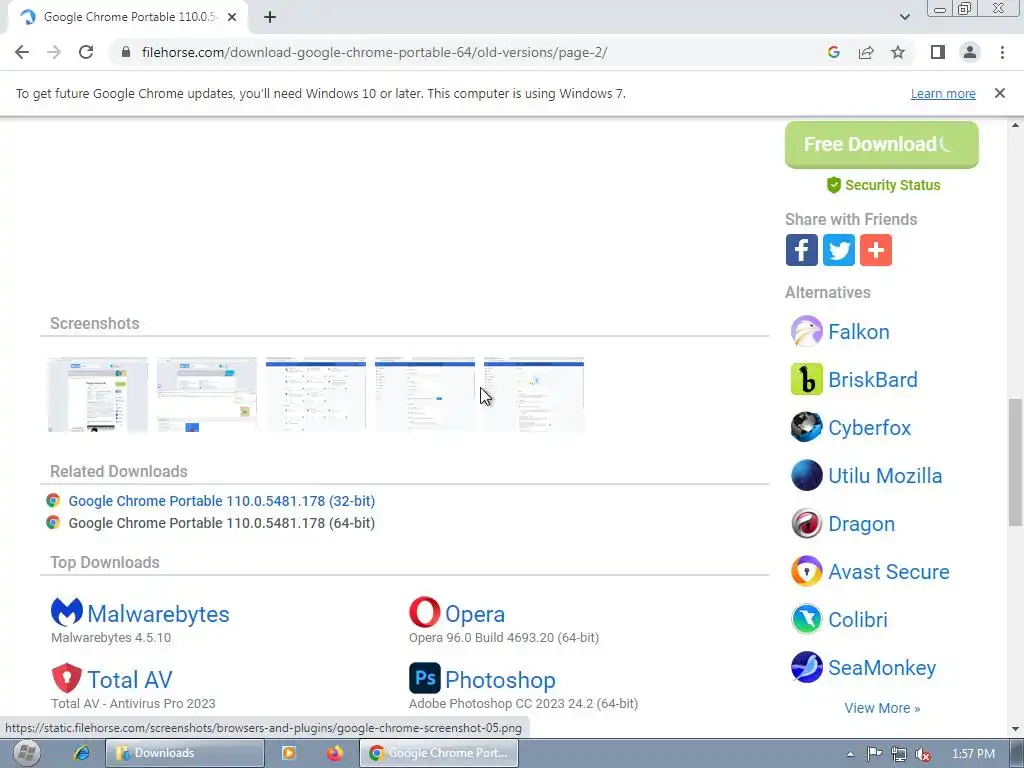
Task: Open Google search side icon in address bar
Action: pos(833,52)
